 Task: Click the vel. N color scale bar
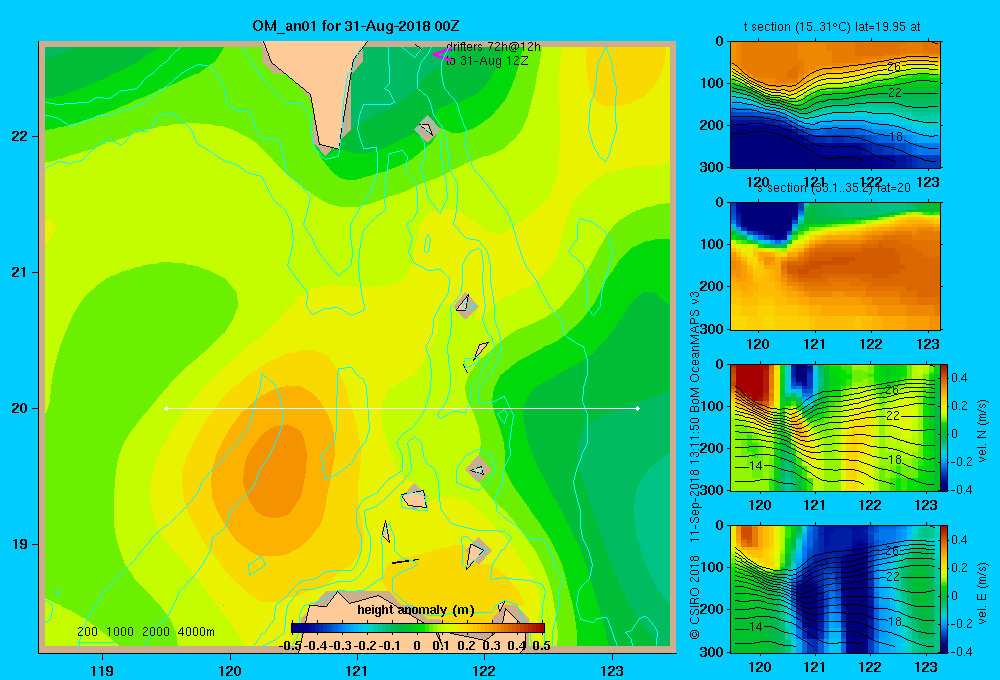pyautogui.click(x=944, y=427)
